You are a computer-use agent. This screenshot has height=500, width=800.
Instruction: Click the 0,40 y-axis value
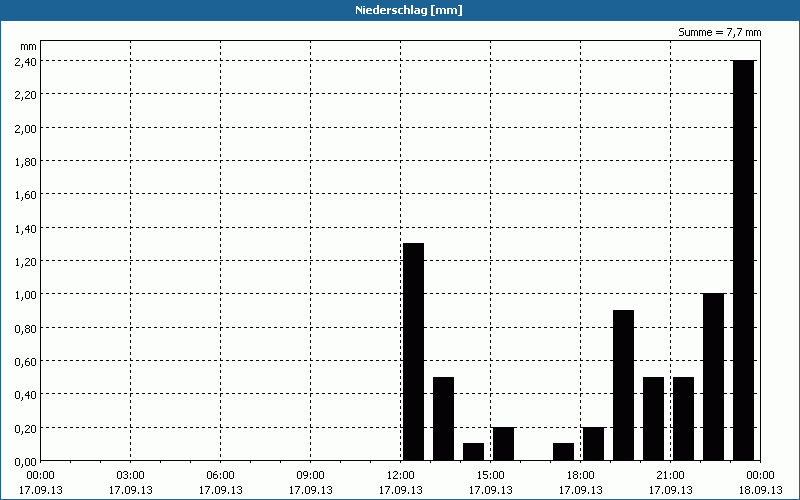(26, 394)
